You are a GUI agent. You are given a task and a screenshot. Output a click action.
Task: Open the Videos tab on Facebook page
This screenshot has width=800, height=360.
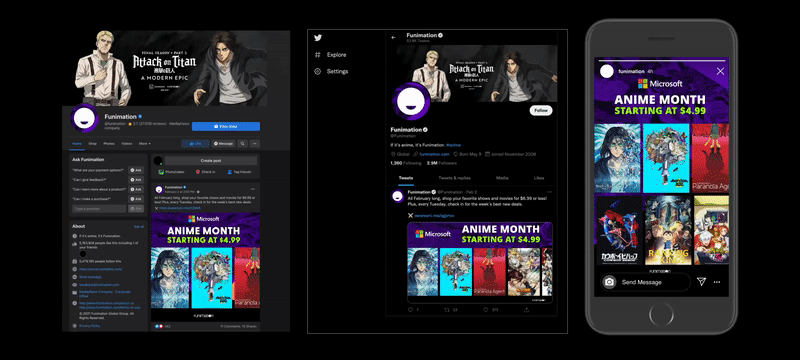[127, 144]
